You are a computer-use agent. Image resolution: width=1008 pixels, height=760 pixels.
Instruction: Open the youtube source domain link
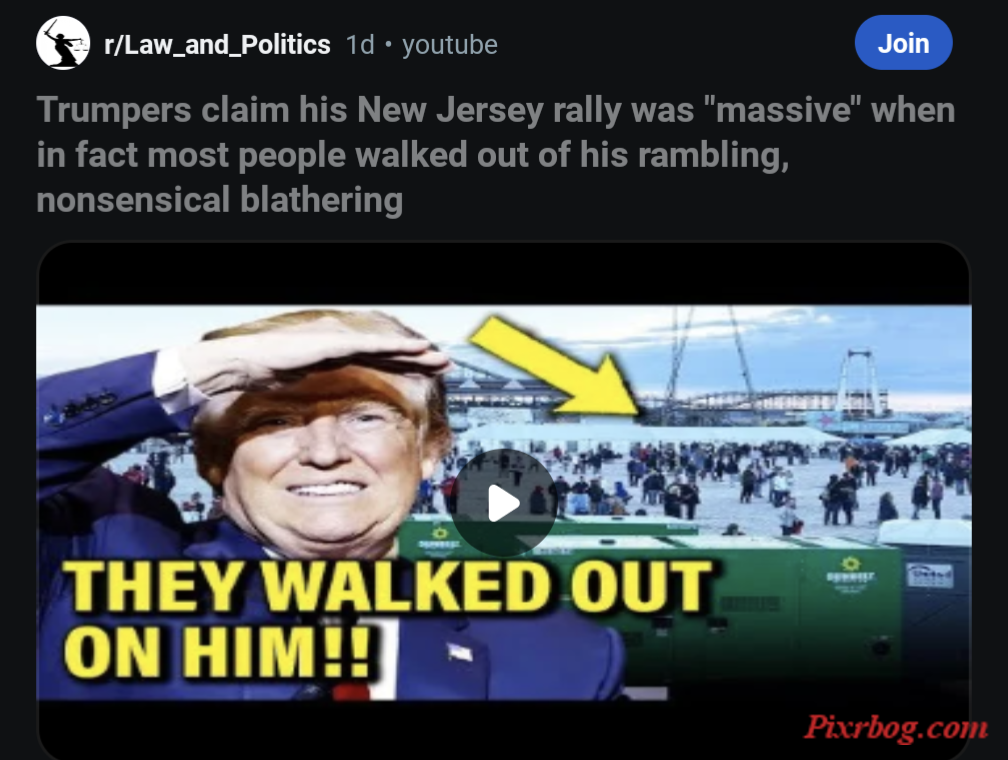pyautogui.click(x=450, y=44)
